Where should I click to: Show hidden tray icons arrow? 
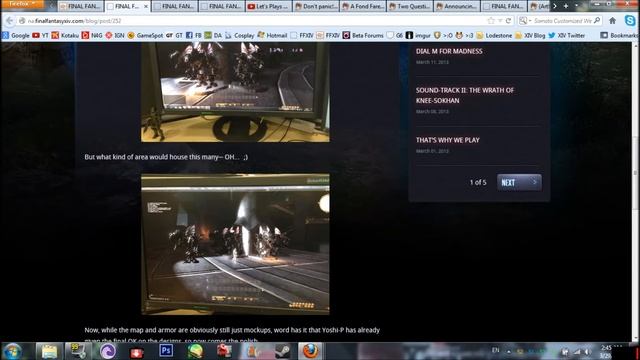tap(509, 351)
